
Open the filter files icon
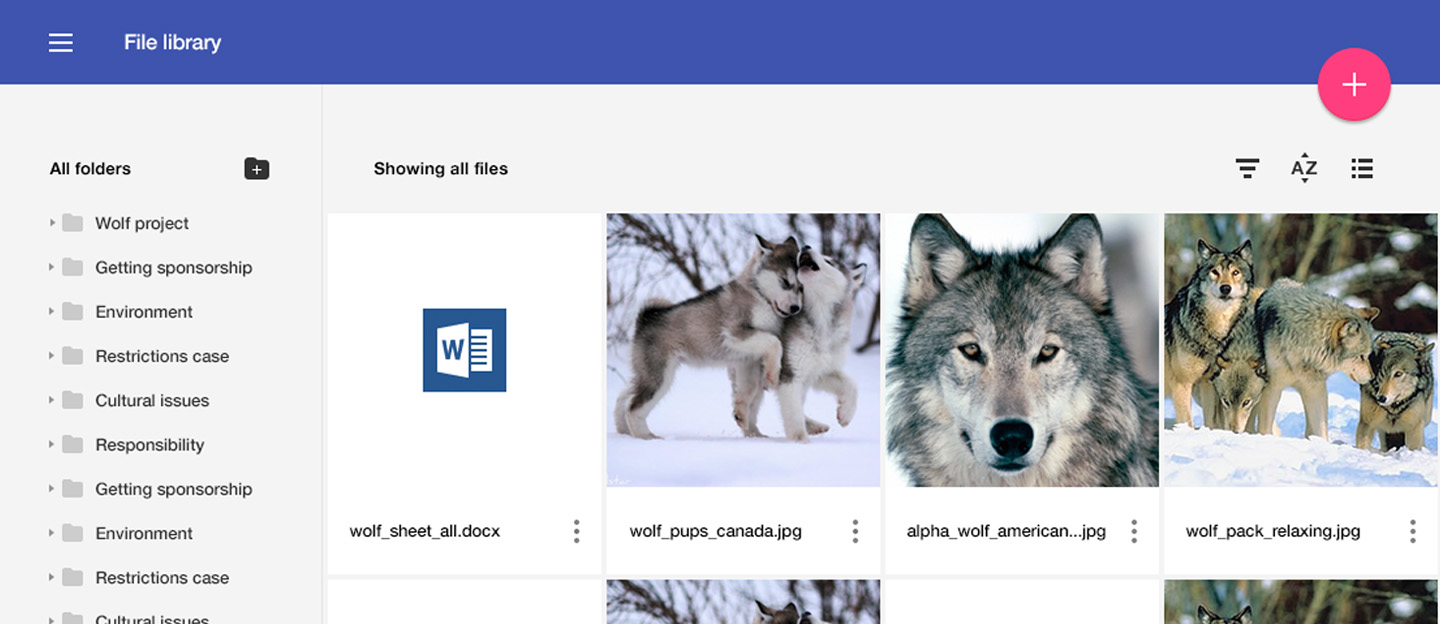[x=1247, y=169]
